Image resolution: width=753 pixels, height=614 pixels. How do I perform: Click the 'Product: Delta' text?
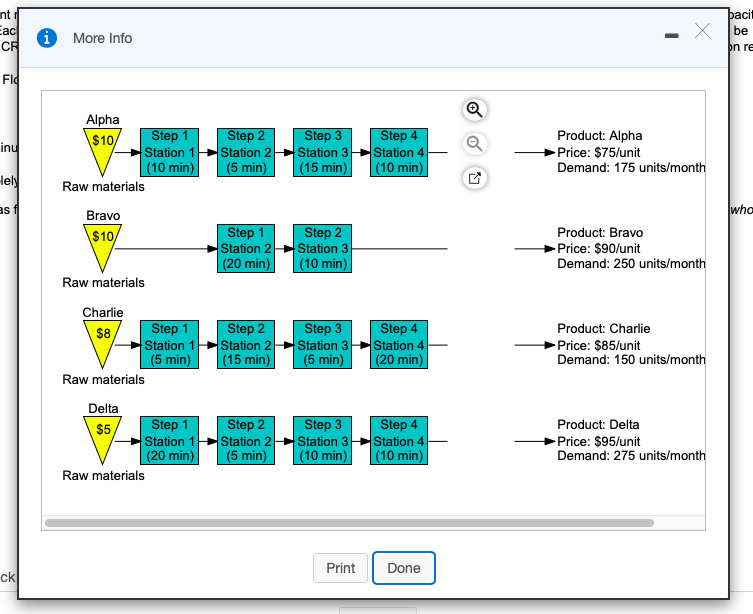click(598, 425)
